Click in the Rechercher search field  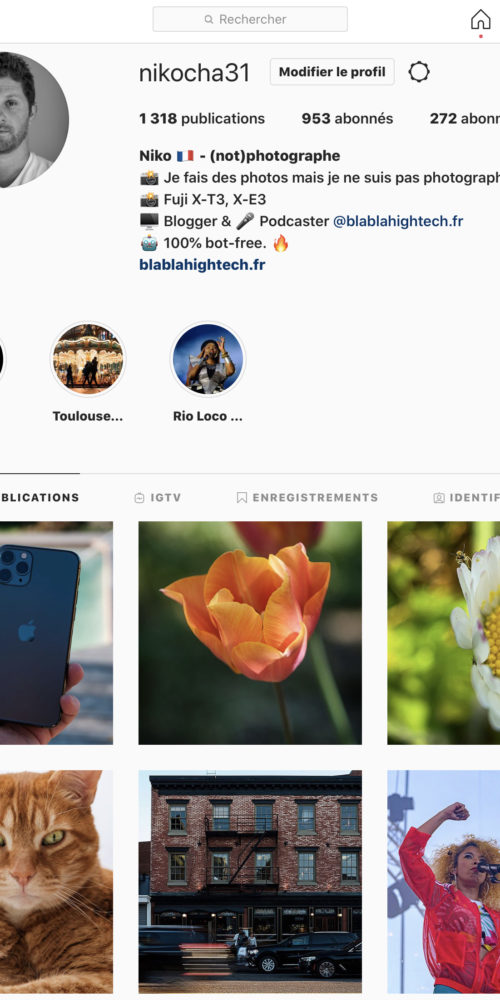pos(250,19)
